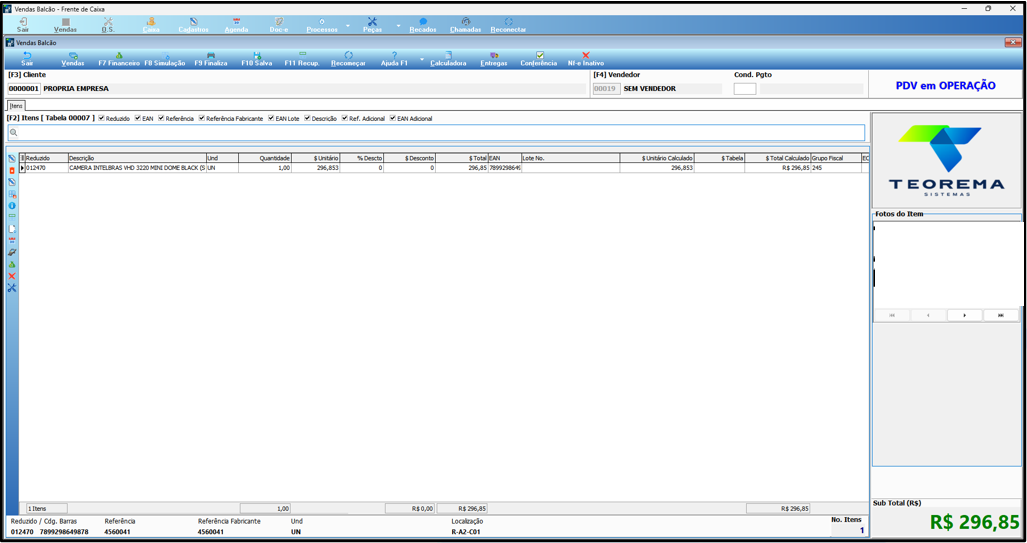
Task: Uncheck the Referência checkbox
Action: pos(161,119)
